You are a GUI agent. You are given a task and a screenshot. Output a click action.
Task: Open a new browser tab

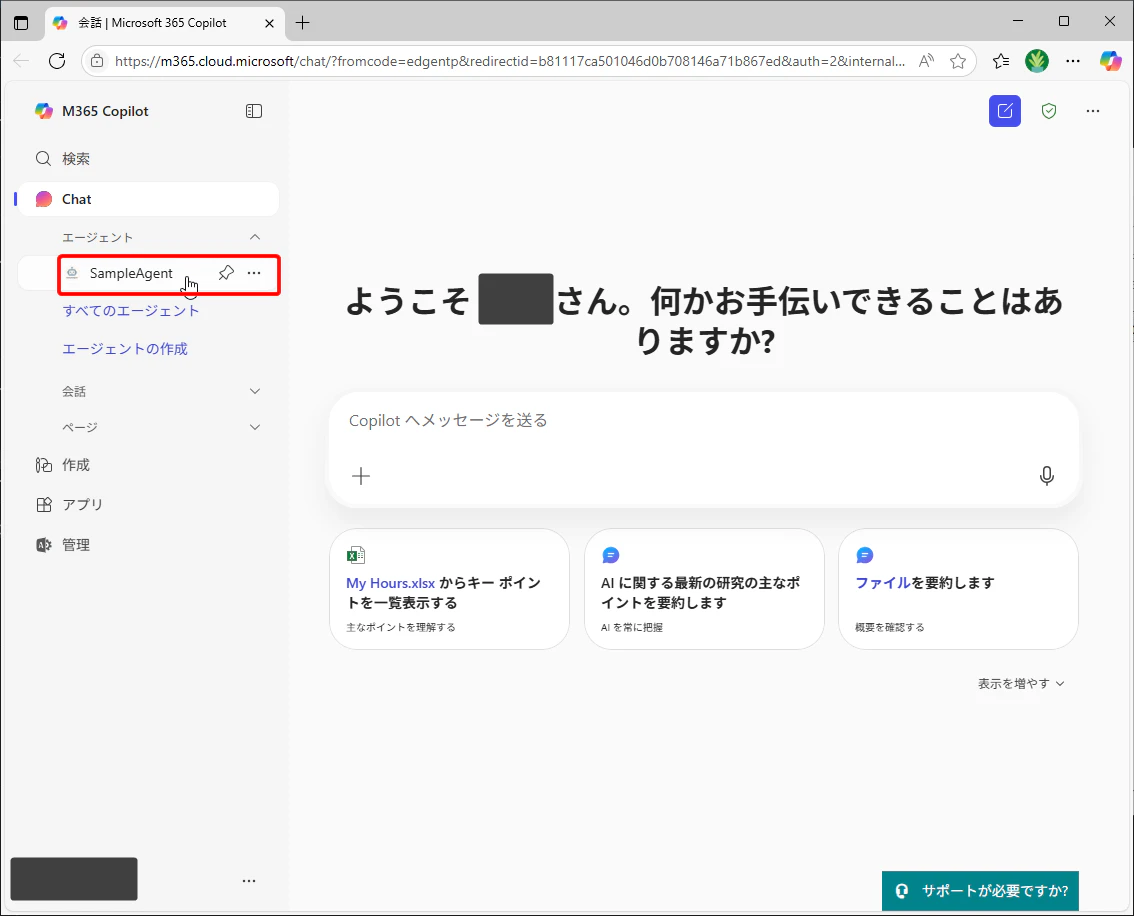pos(302,23)
